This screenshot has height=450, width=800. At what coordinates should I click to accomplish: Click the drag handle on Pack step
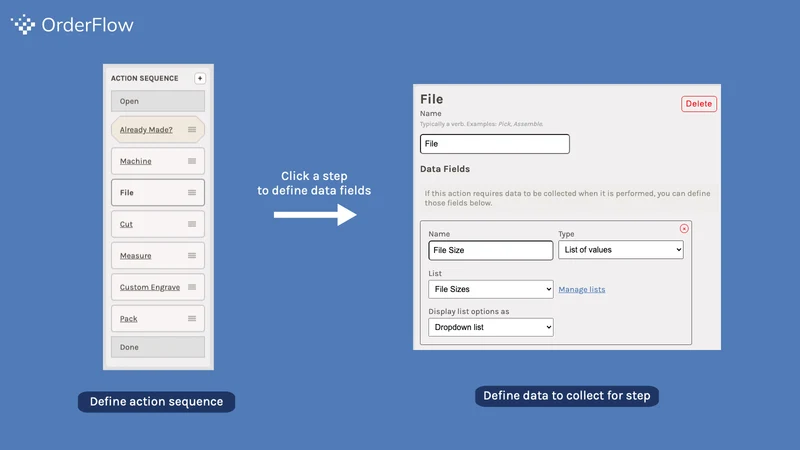(192, 319)
